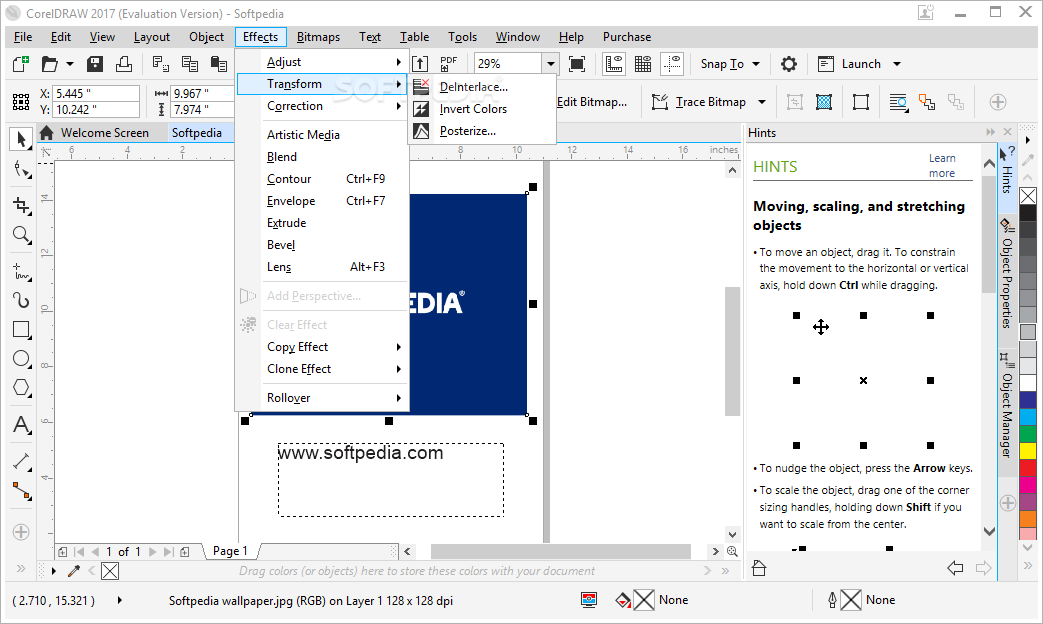The height and width of the screenshot is (624, 1043).
Task: Select the Ellipse tool
Action: (21, 359)
